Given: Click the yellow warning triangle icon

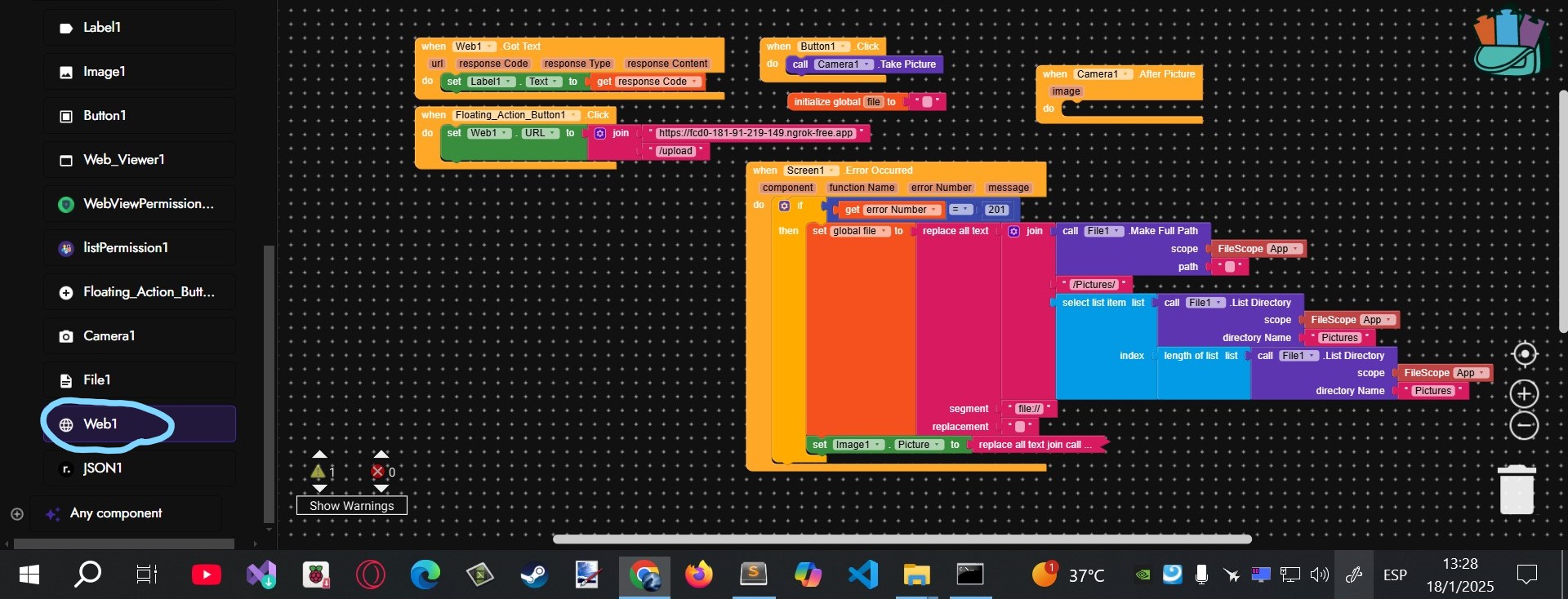Looking at the screenshot, I should 318,472.
